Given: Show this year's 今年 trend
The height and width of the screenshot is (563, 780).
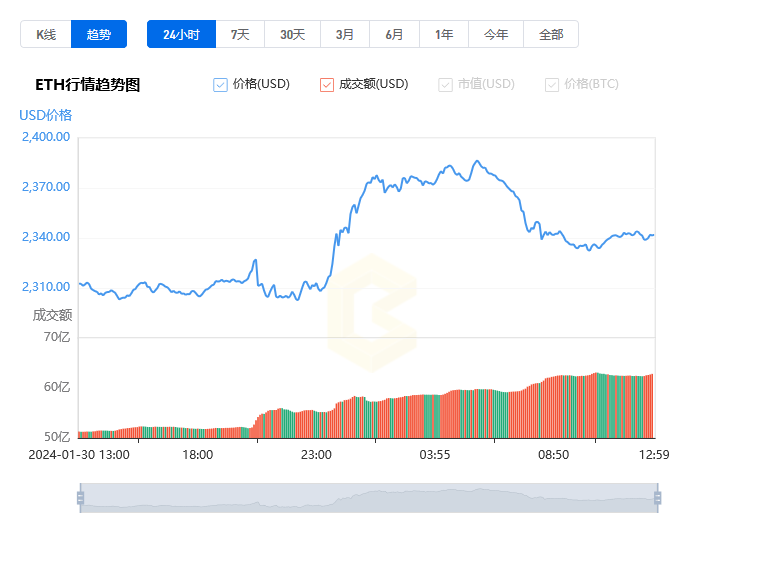Looking at the screenshot, I should pyautogui.click(x=496, y=34).
